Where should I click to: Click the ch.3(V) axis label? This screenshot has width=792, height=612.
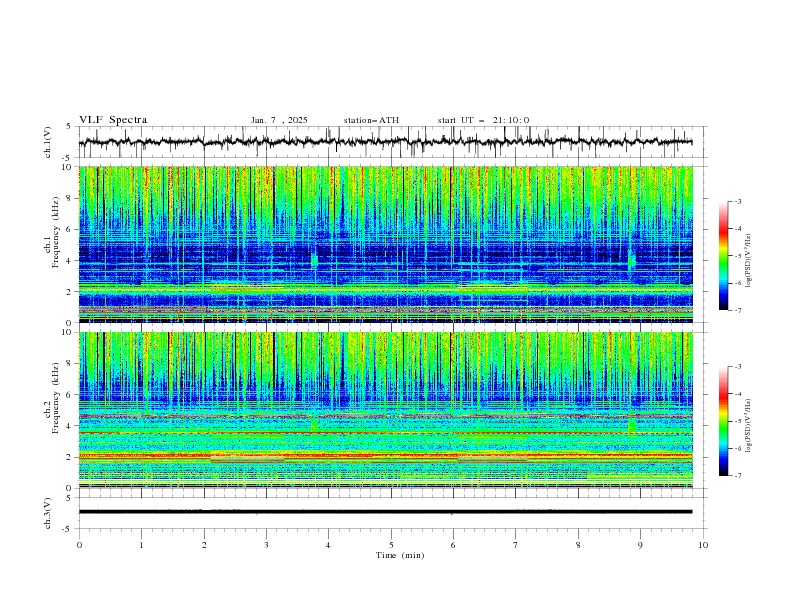[x=48, y=513]
